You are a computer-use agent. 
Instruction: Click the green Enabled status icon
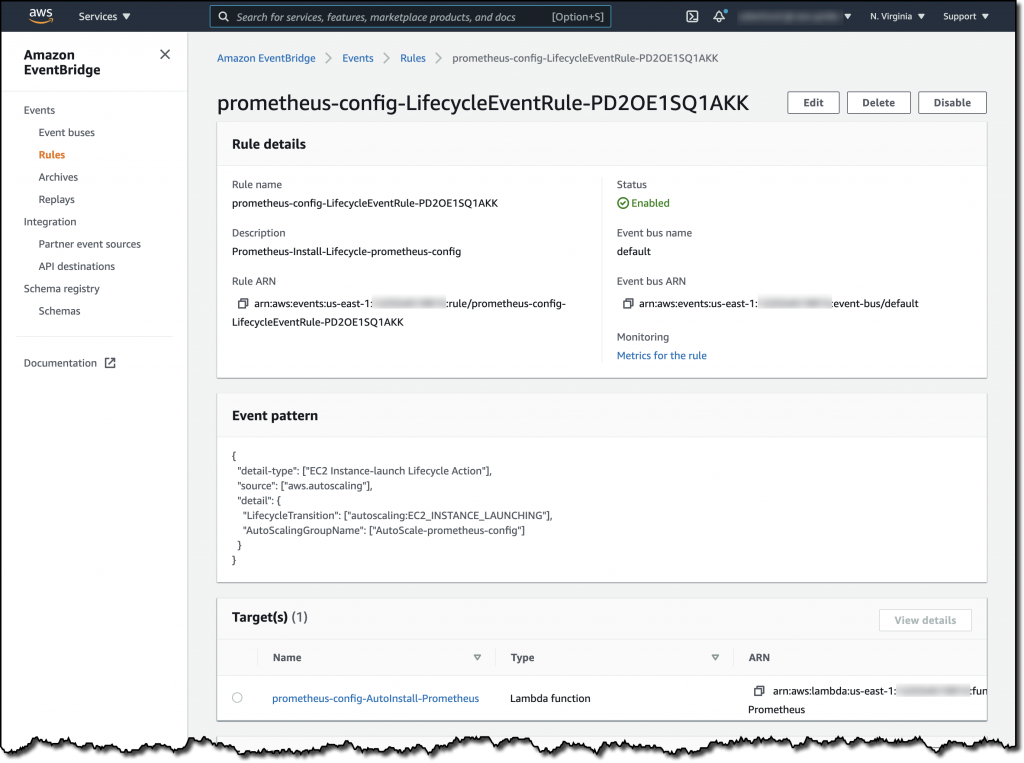(x=623, y=203)
